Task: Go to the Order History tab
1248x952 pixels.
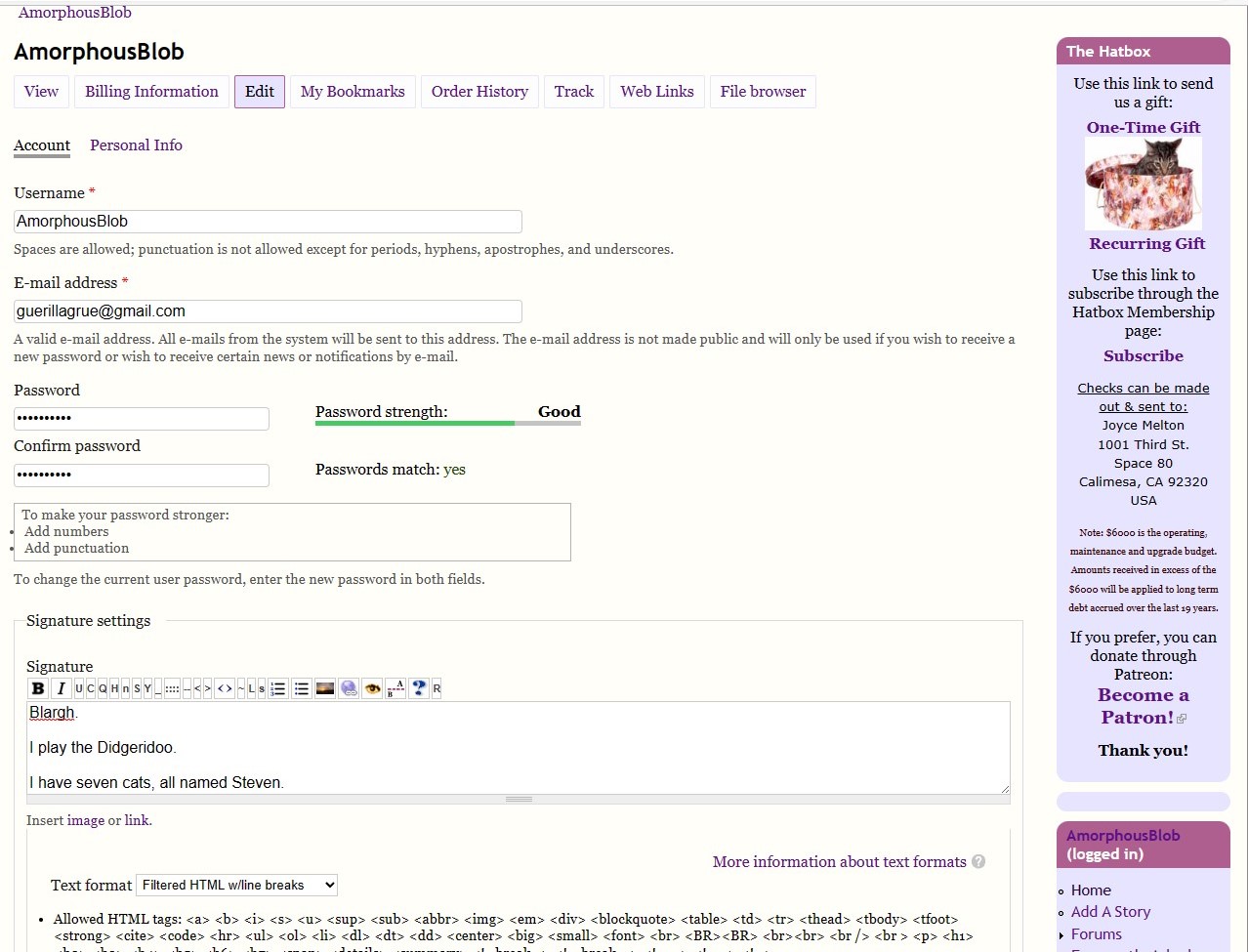Action: pyautogui.click(x=479, y=92)
